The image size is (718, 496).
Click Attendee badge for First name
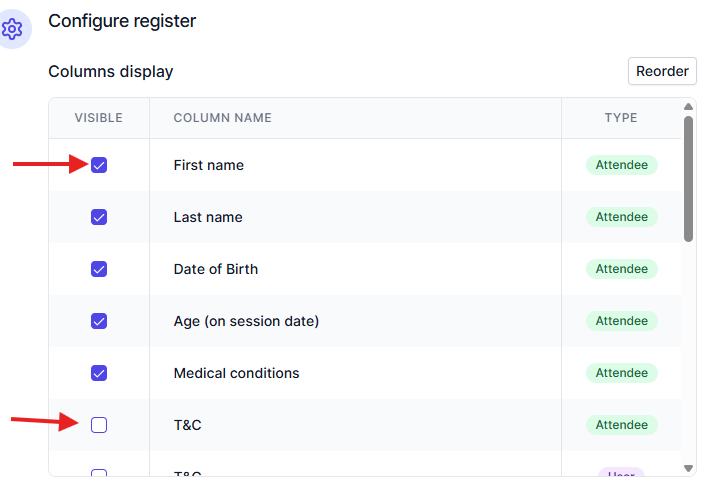click(621, 165)
